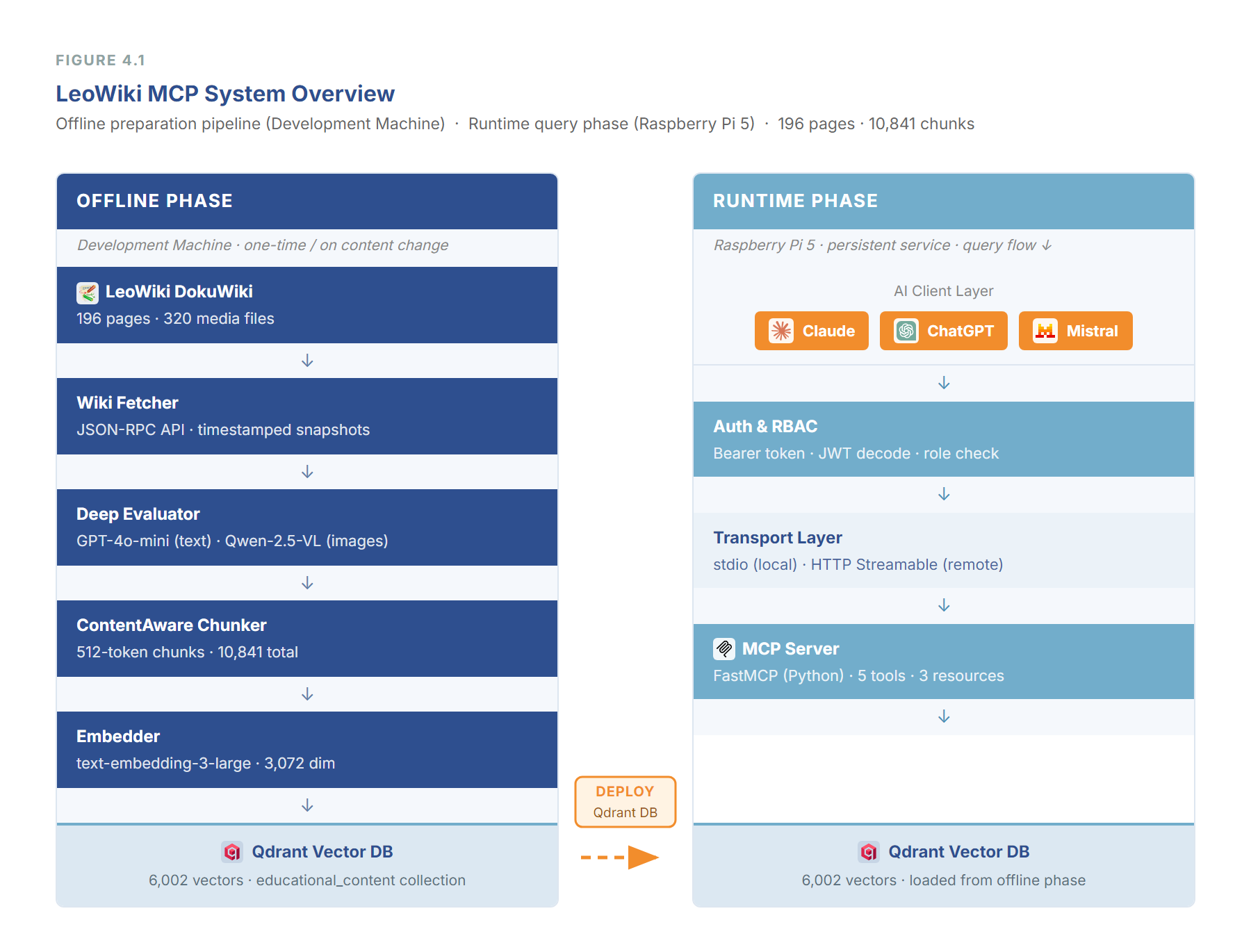Click 'FastMCP (Python) · 5 tools · 3 resources'

click(858, 676)
